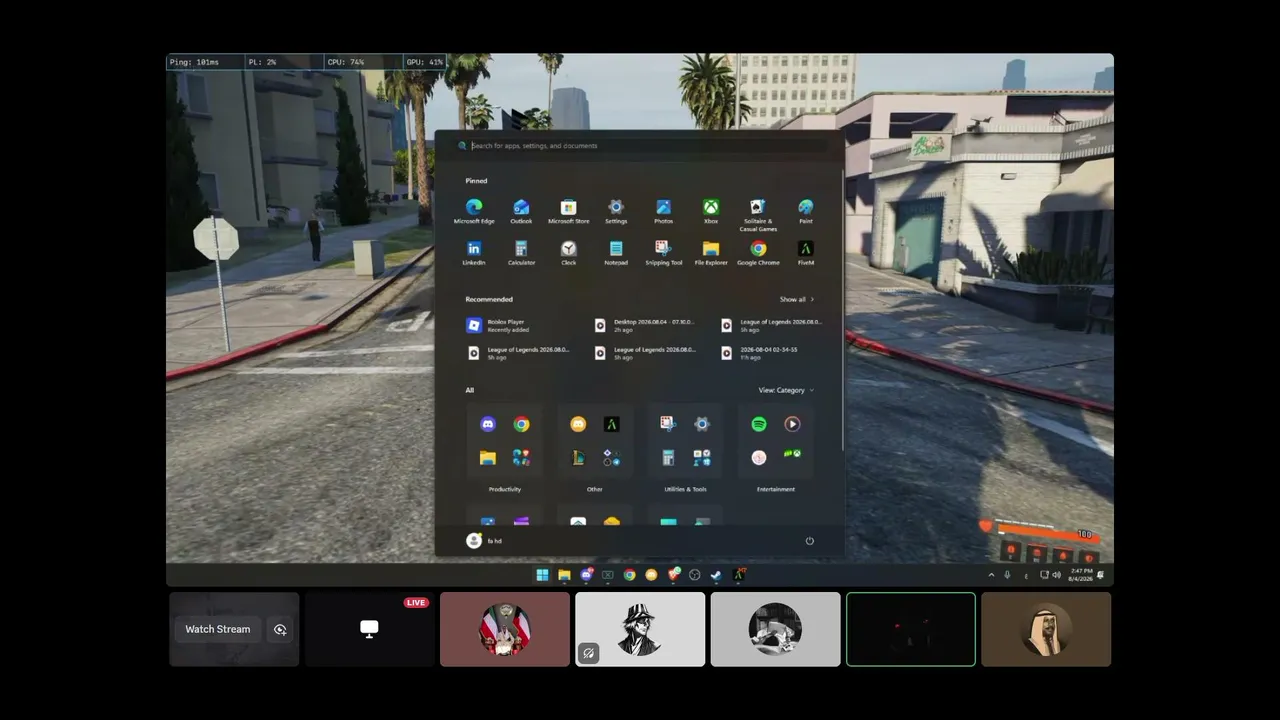This screenshot has width=1280, height=720.
Task: Open File Explorer from the taskbar
Action: pos(564,575)
